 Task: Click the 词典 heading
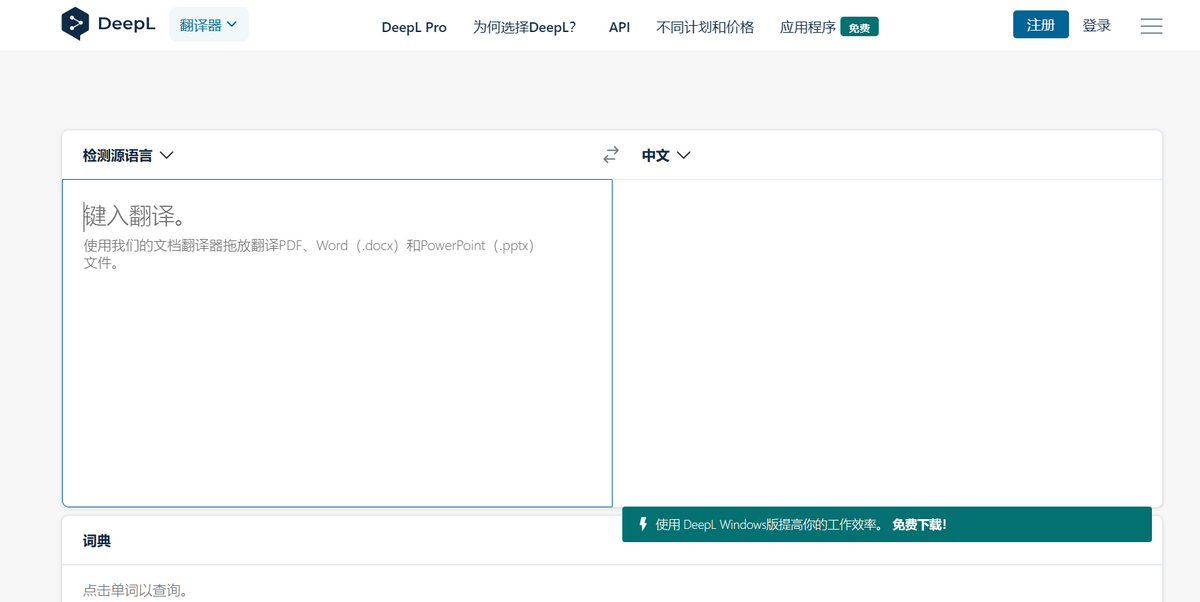tap(97, 541)
